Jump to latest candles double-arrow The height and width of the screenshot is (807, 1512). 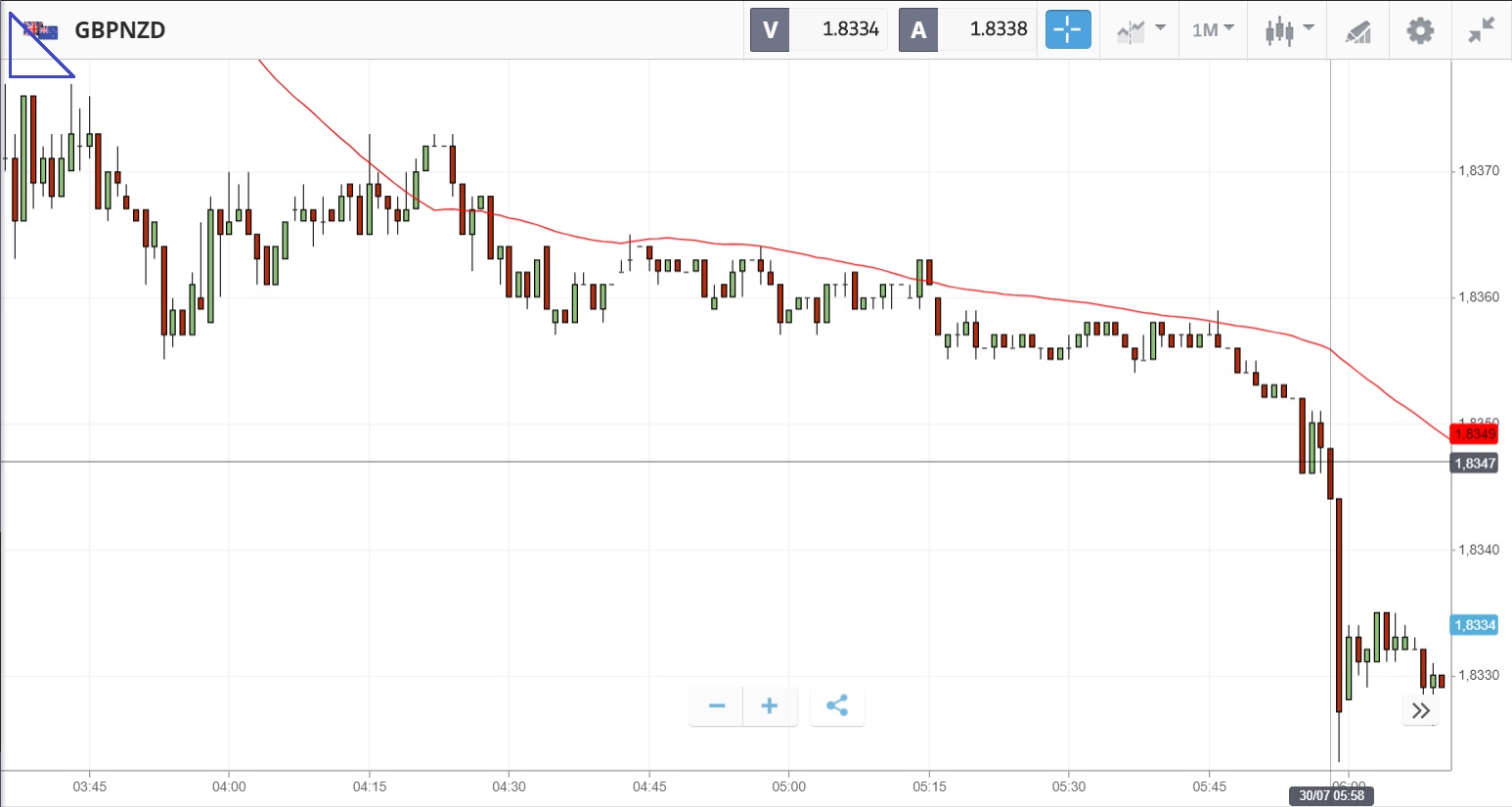tap(1420, 710)
